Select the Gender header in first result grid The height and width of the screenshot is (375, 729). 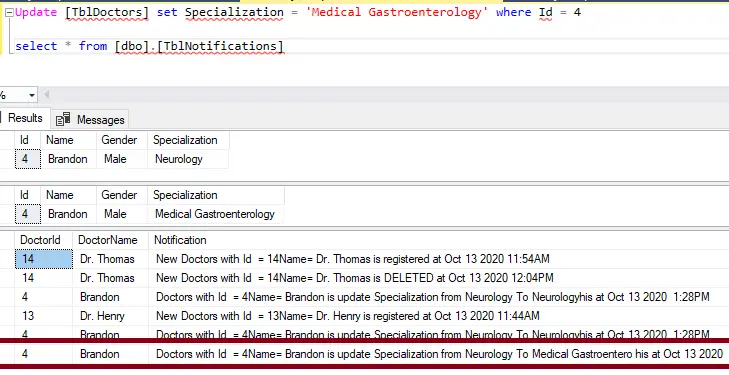[x=122, y=140]
